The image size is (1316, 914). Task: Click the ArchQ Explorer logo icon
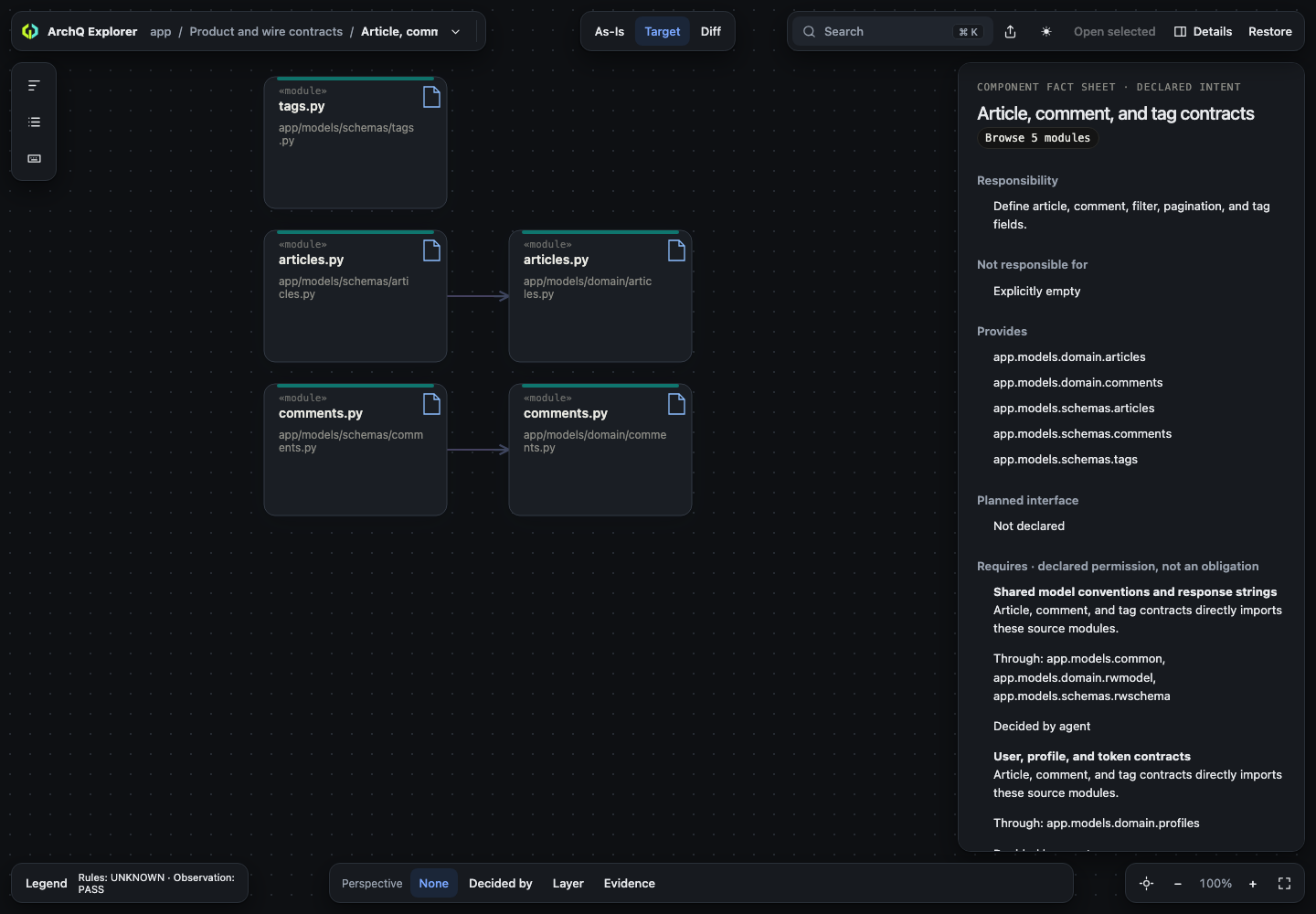[30, 31]
